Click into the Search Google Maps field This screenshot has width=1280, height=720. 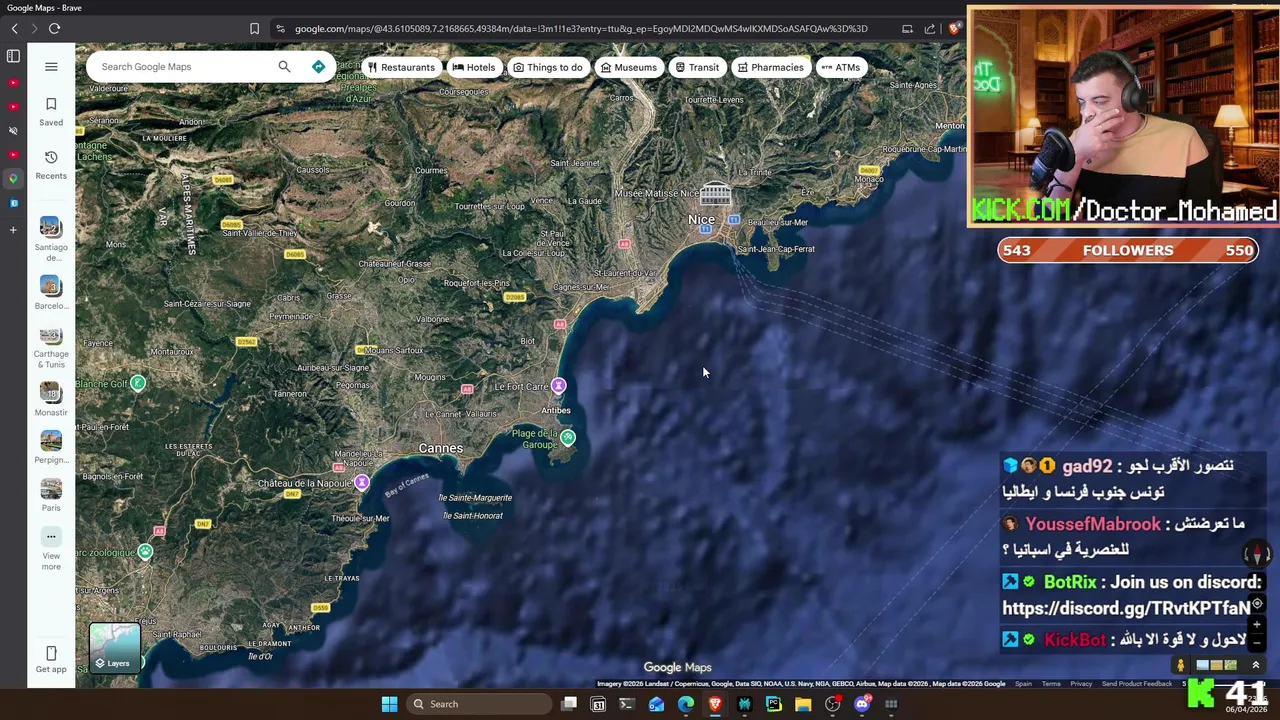tap(185, 67)
